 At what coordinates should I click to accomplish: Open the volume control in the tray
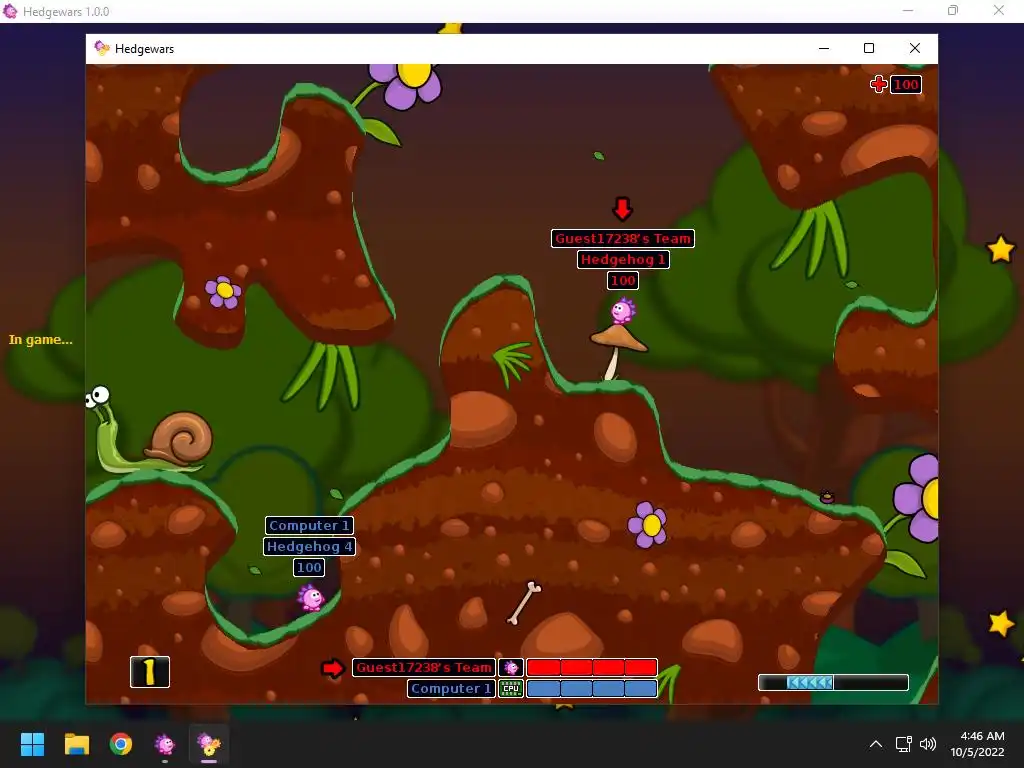coord(927,744)
